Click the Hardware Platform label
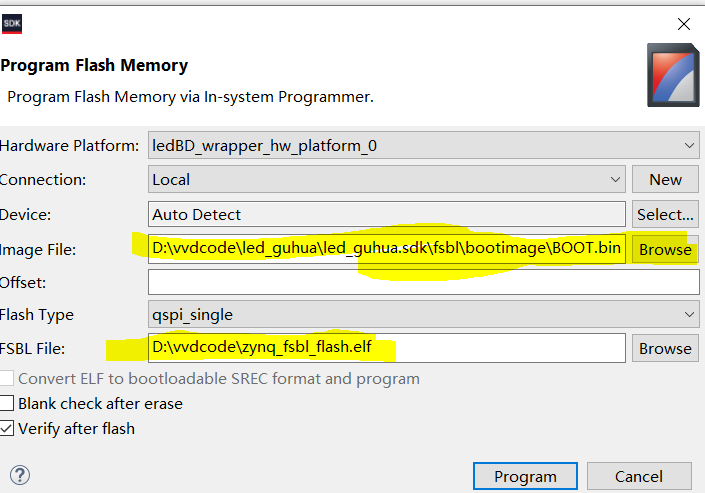The width and height of the screenshot is (705, 493). click(69, 146)
